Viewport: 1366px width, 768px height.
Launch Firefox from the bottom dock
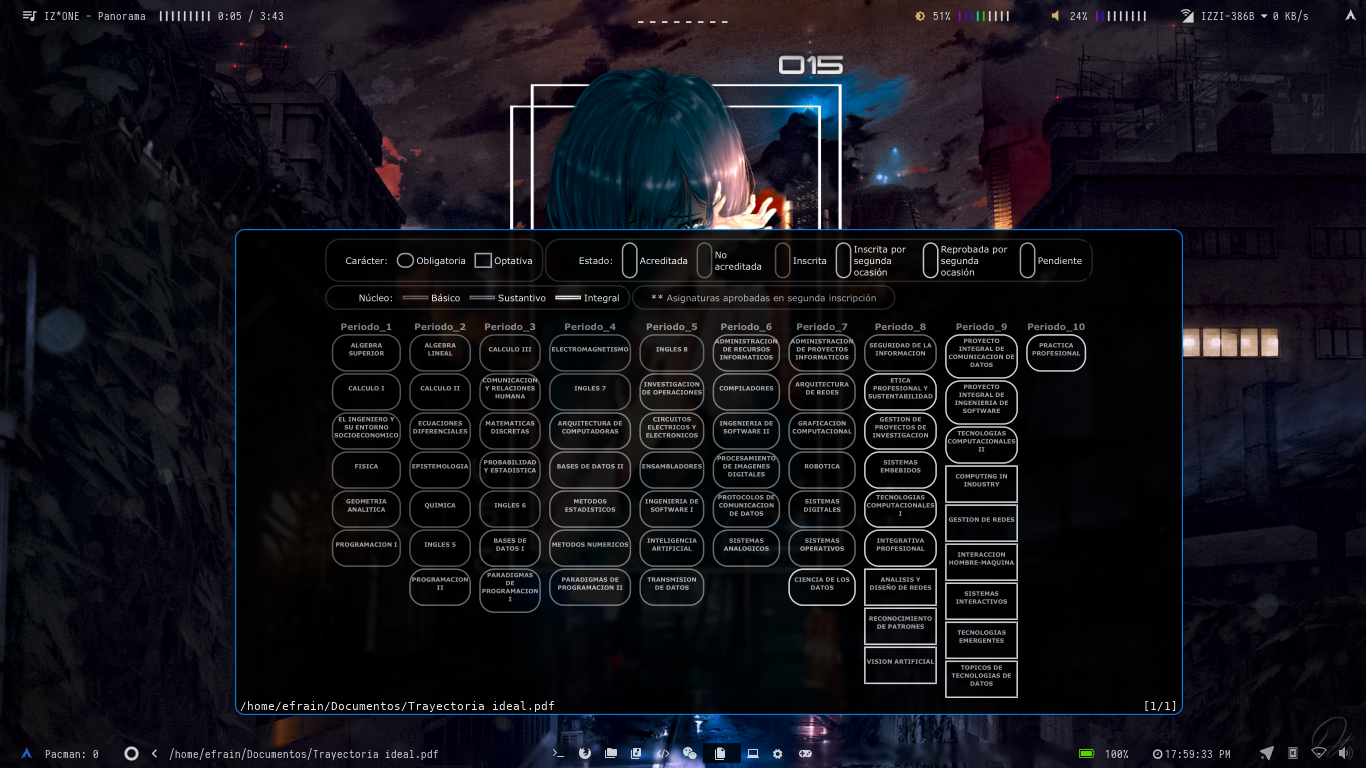[x=585, y=753]
